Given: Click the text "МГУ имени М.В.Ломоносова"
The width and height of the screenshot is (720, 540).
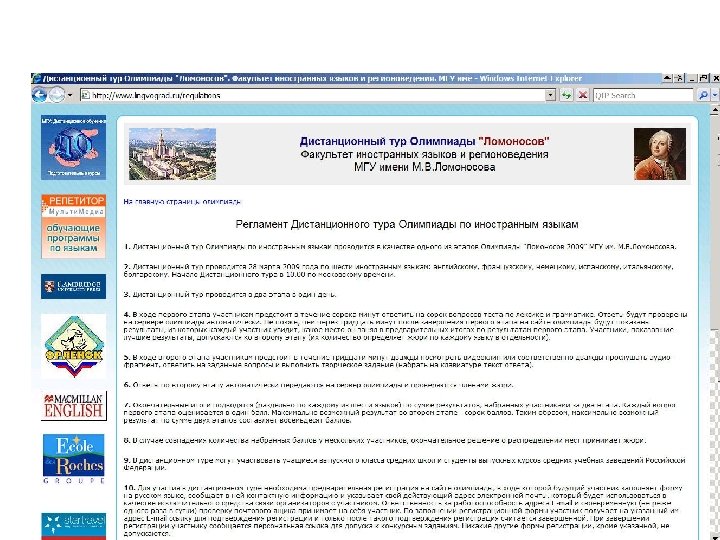Looking at the screenshot, I should coord(424,167).
